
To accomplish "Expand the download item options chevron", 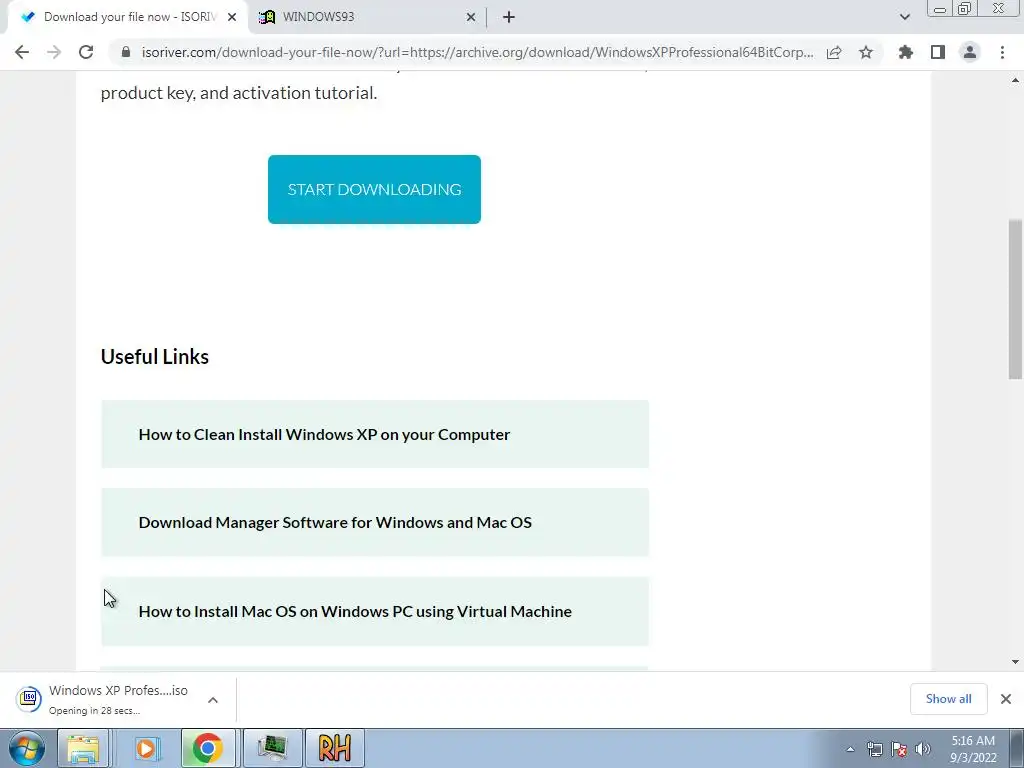I will coord(213,699).
